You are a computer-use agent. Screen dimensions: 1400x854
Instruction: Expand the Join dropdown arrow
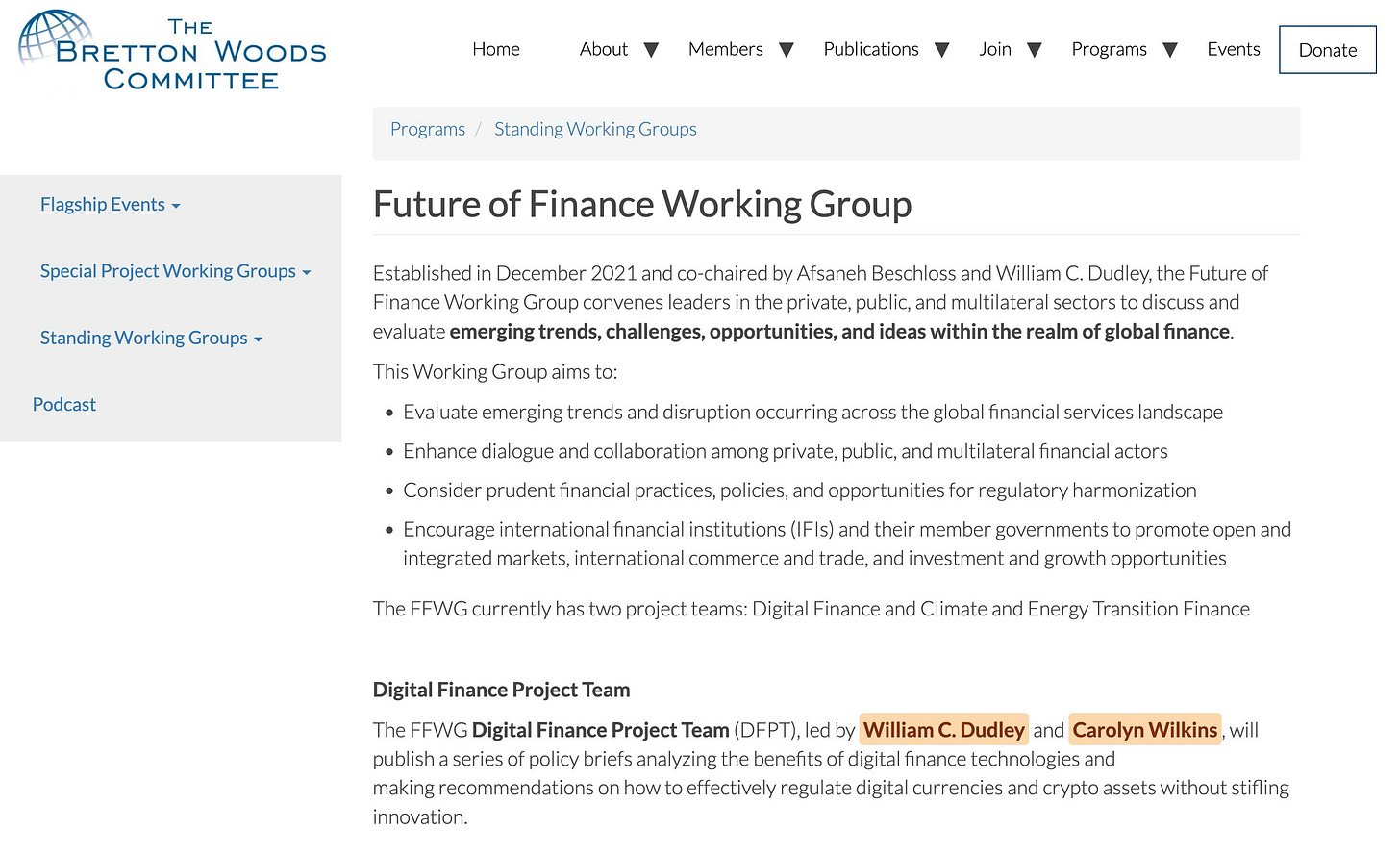1035,50
